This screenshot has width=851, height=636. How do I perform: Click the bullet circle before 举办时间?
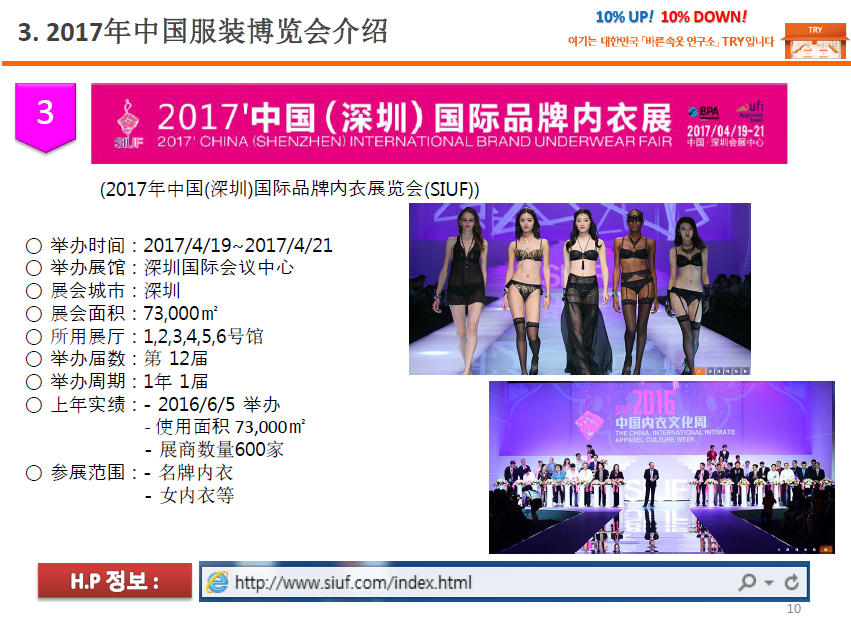pyautogui.click(x=34, y=246)
